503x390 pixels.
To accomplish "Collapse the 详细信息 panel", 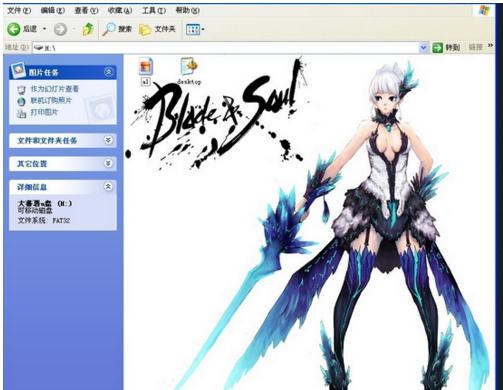I will coord(108,187).
